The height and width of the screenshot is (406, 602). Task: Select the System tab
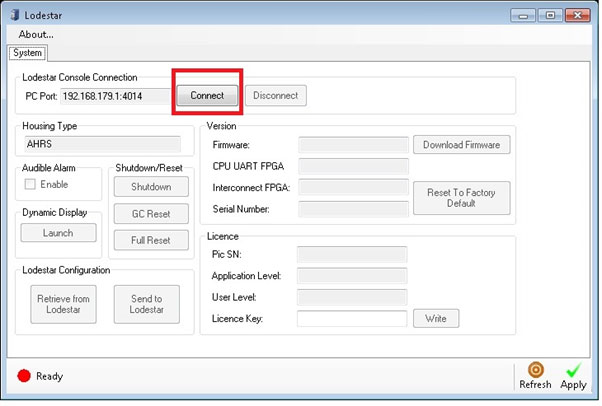[x=27, y=53]
